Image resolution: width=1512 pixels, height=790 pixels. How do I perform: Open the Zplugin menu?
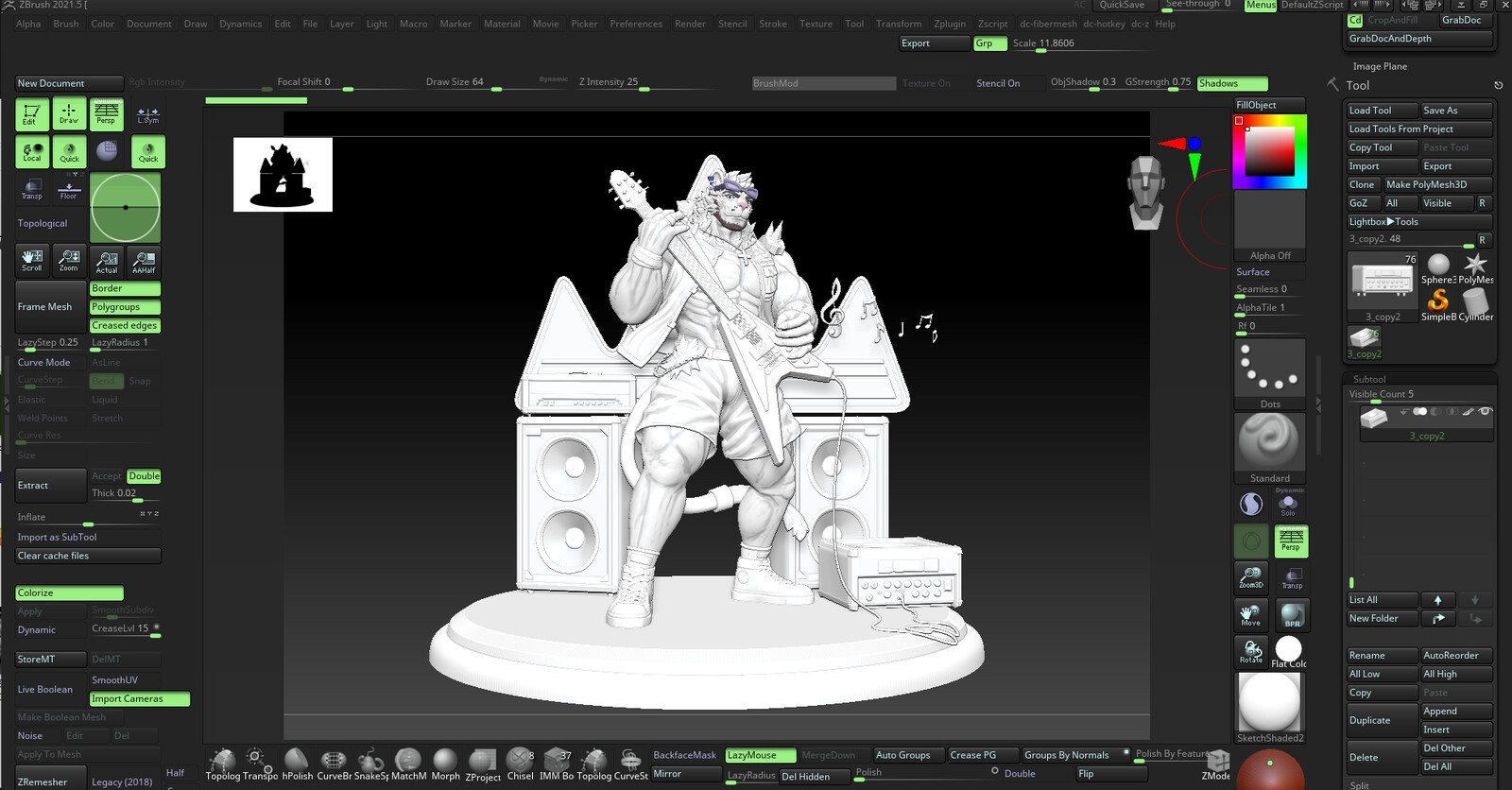(x=950, y=24)
